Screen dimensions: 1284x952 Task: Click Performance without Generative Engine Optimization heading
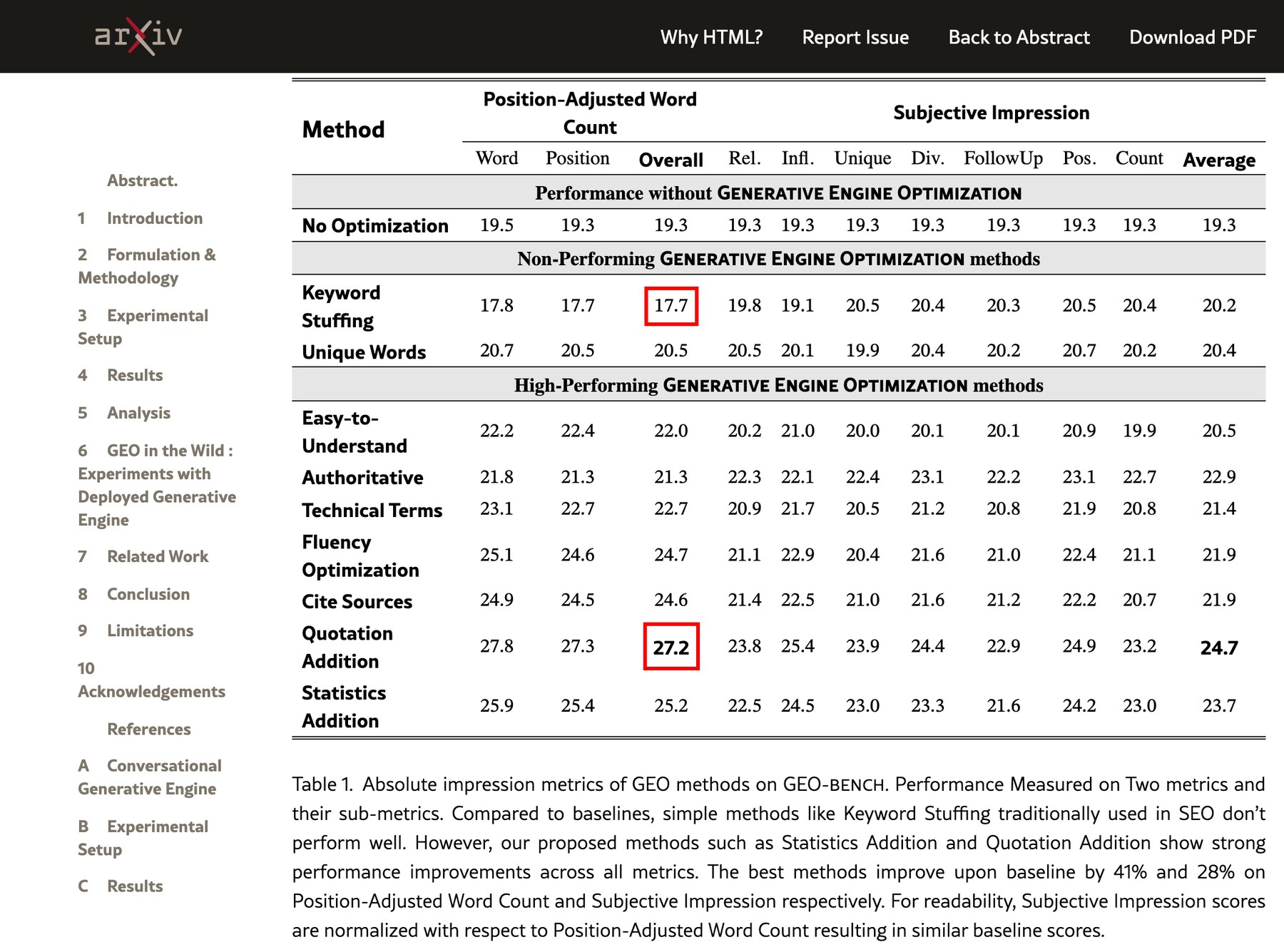coord(778,193)
